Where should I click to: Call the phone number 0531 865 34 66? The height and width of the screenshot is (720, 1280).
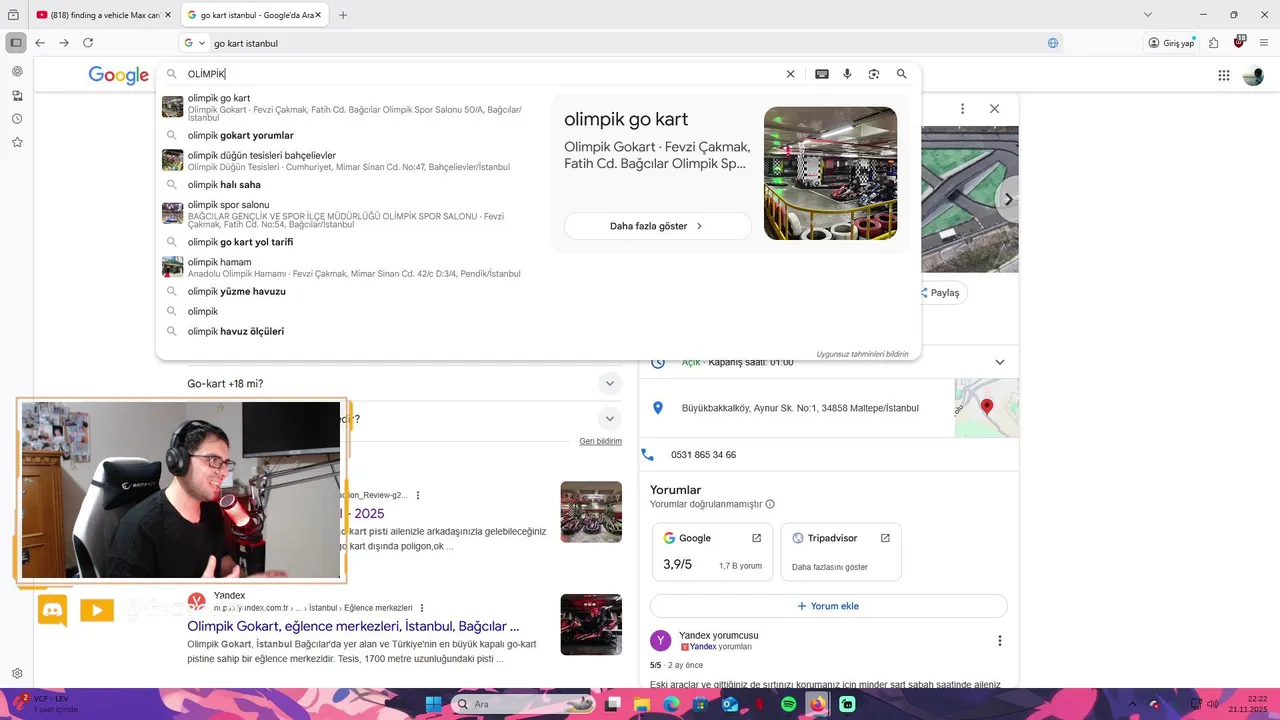click(704, 455)
